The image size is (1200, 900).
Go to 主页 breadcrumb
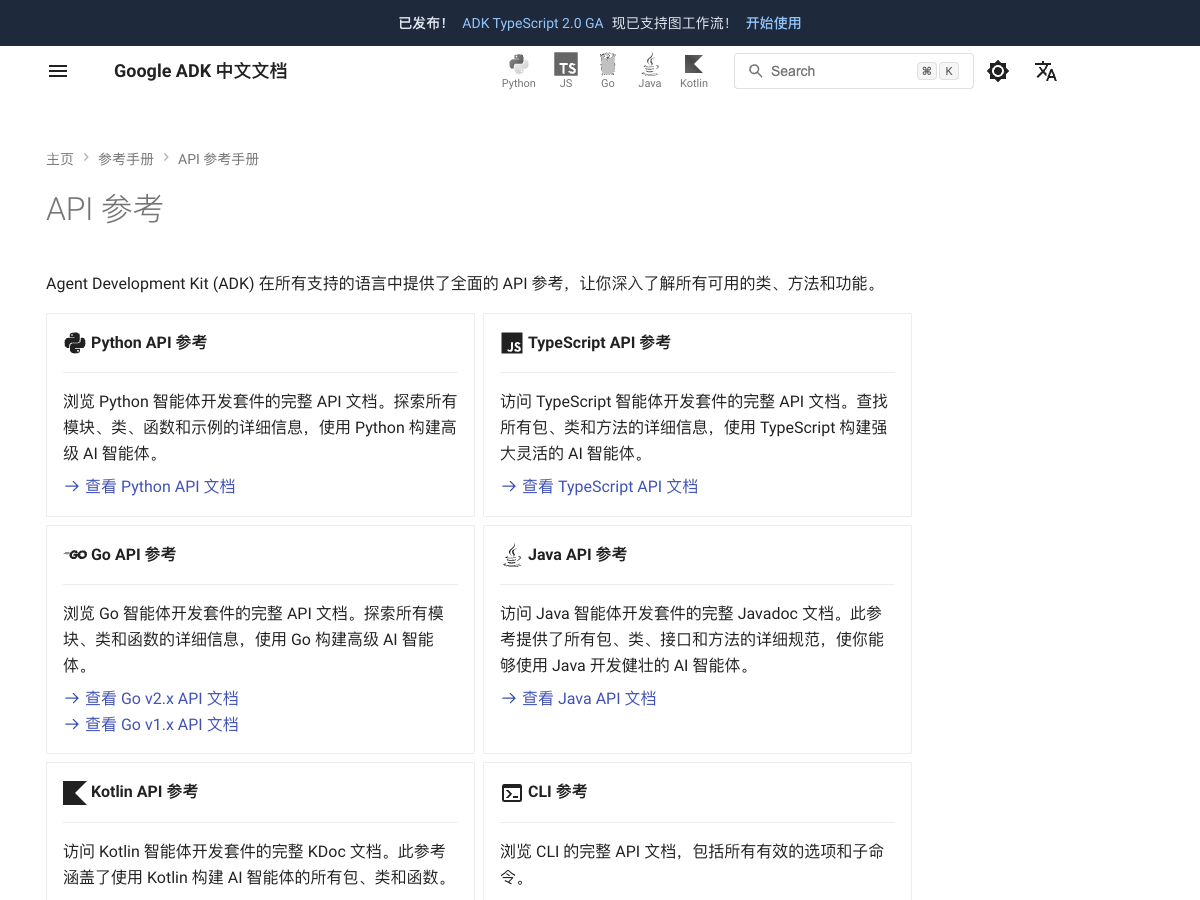point(60,159)
